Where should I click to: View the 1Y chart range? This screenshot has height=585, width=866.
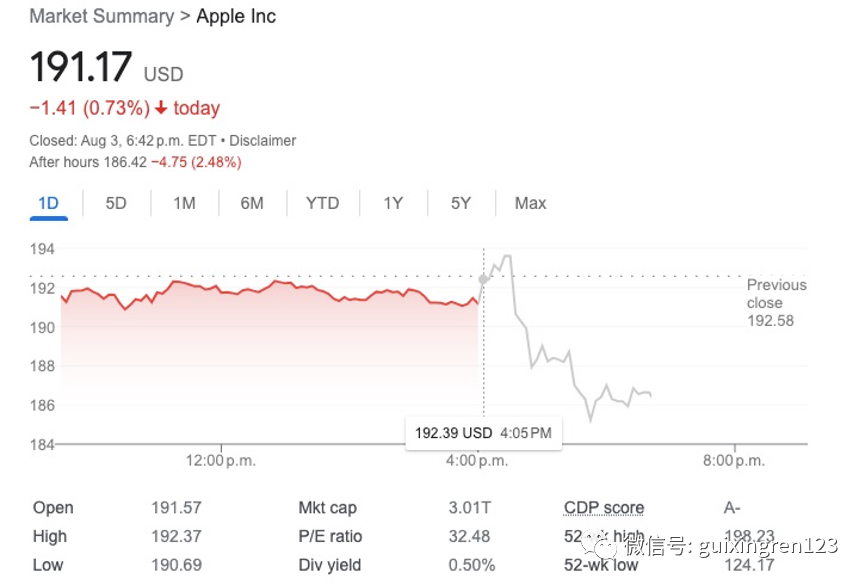click(x=393, y=203)
